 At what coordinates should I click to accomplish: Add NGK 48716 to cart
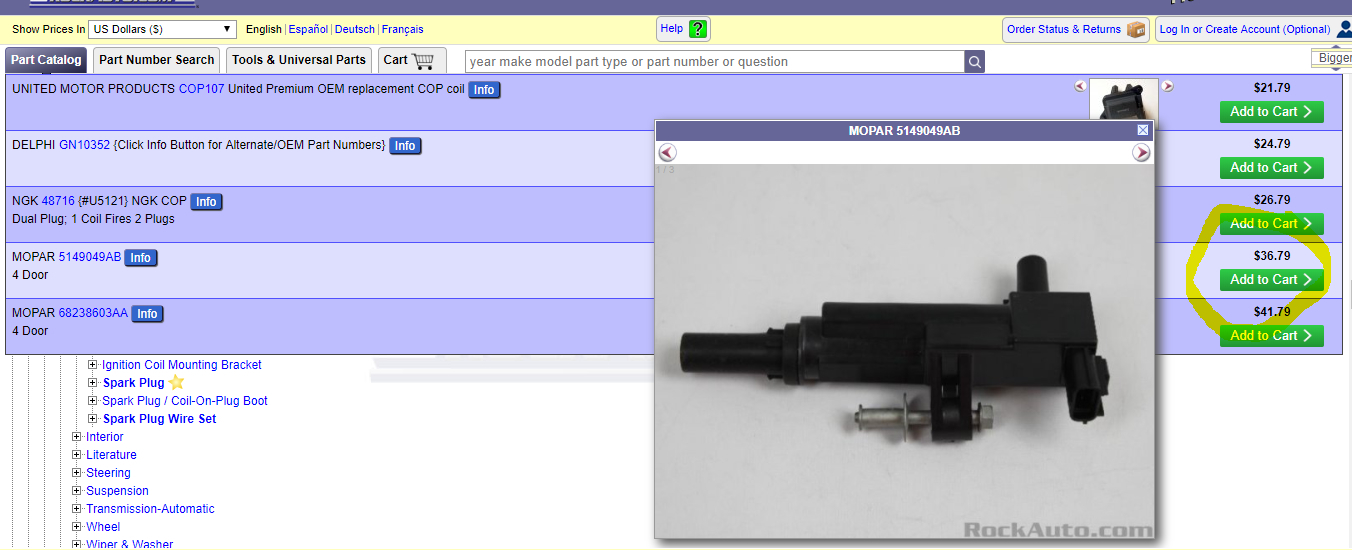click(x=1271, y=224)
